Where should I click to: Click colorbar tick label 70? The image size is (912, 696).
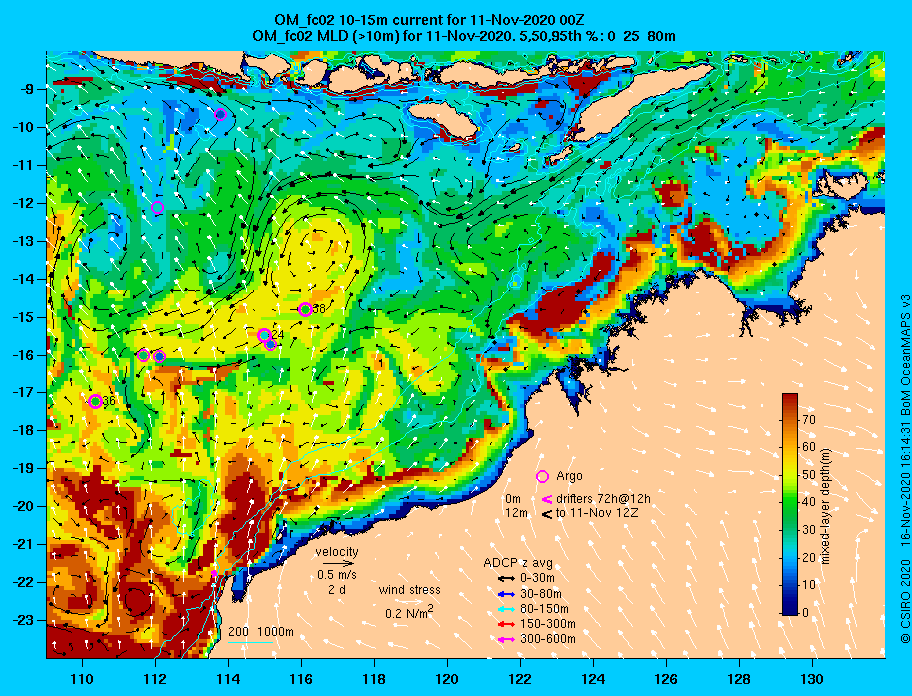[808, 420]
